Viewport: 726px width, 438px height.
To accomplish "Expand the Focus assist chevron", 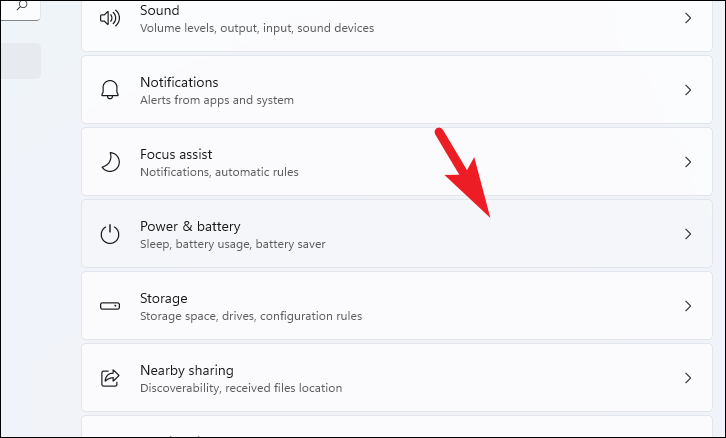I will (688, 162).
